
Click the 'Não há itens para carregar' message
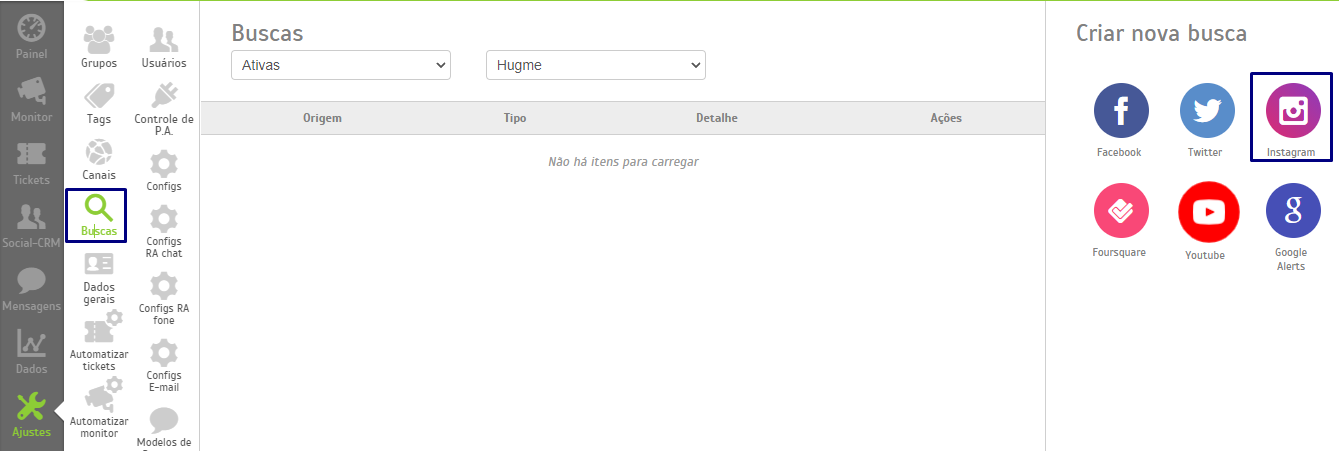click(x=623, y=161)
